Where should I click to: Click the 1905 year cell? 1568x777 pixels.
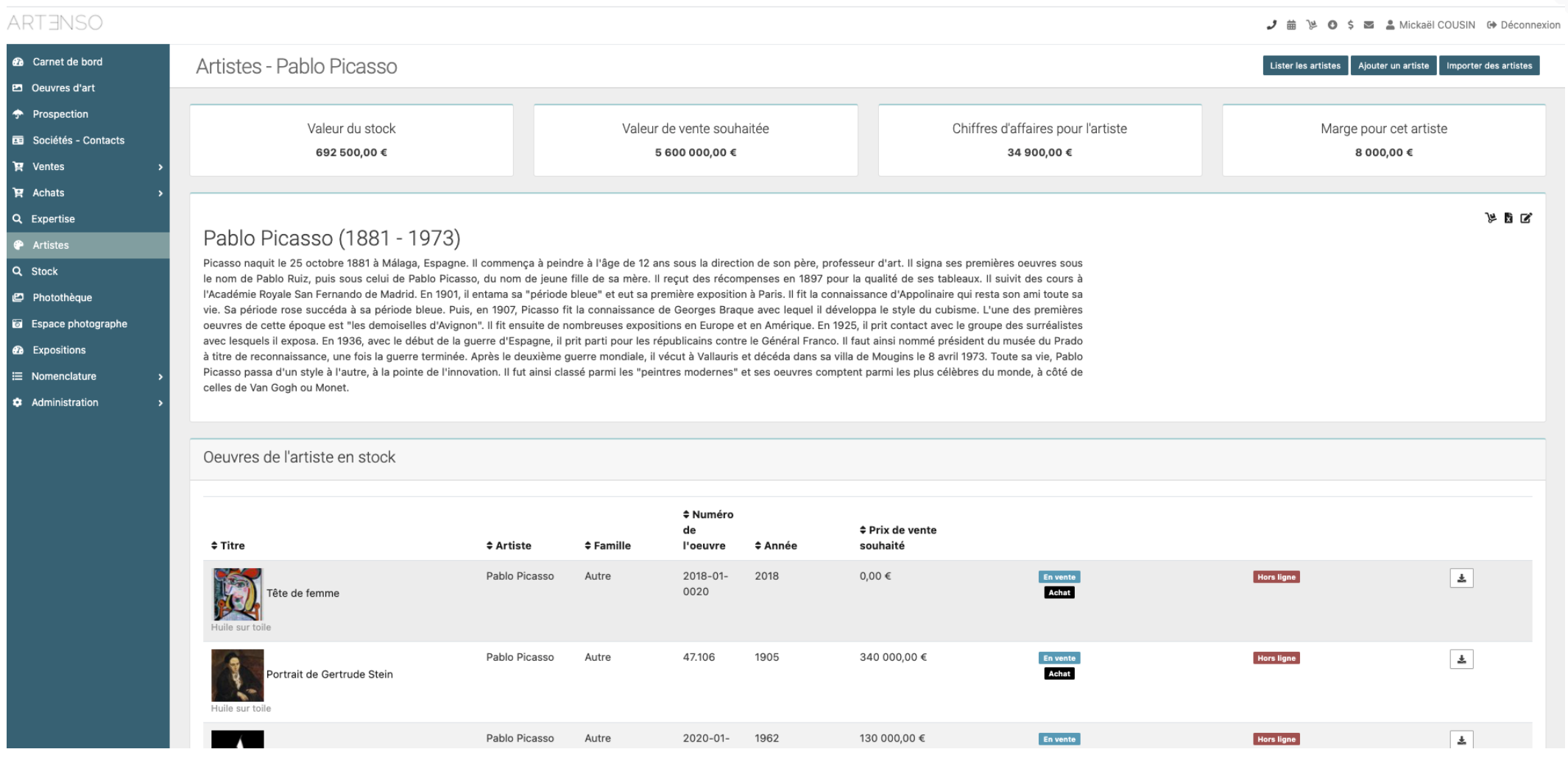(x=766, y=657)
